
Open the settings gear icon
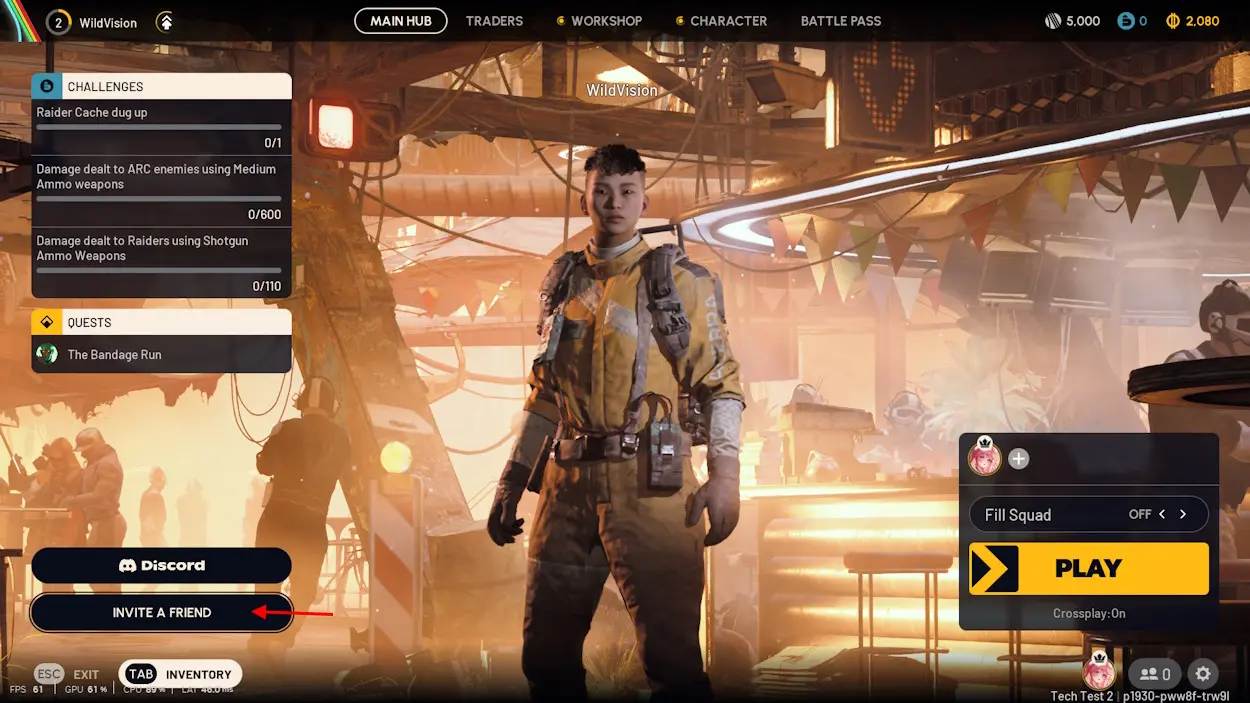pyautogui.click(x=1203, y=674)
